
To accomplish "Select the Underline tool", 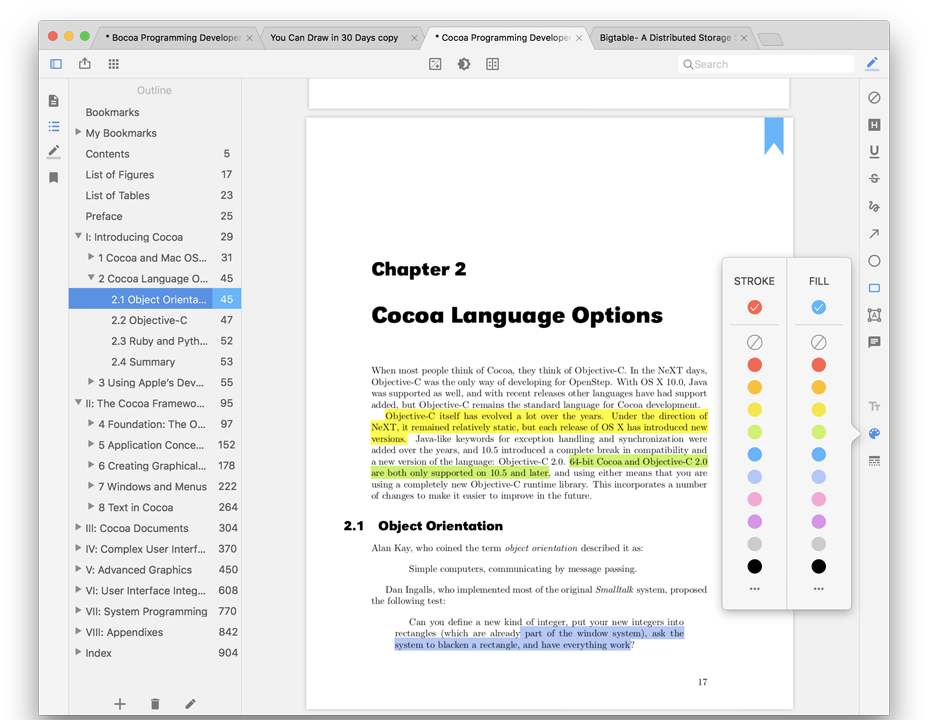I will click(873, 151).
